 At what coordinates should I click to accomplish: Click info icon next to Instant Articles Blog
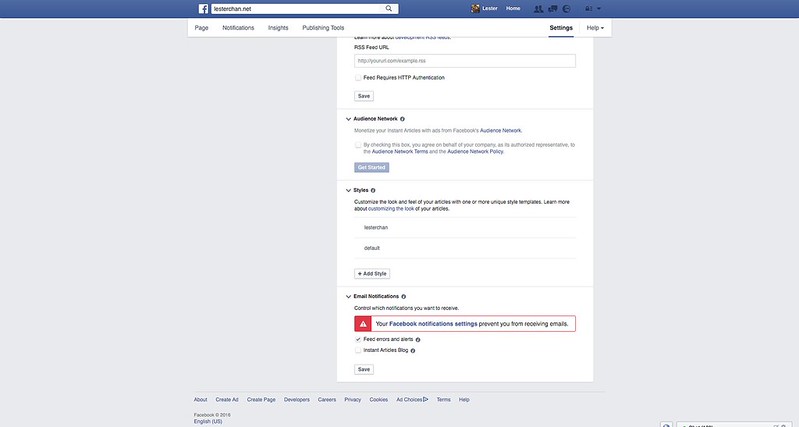coord(413,351)
